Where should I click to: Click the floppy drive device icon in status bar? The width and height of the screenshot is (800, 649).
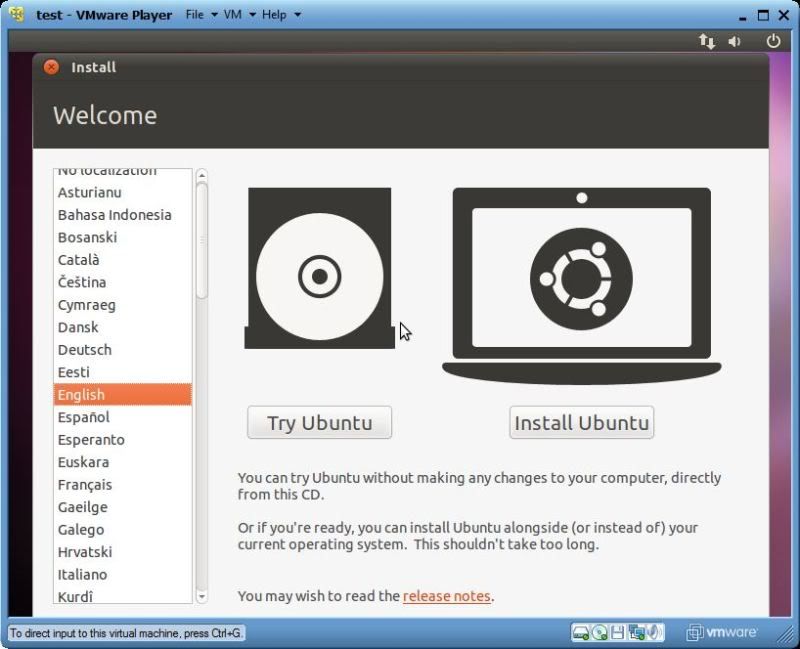click(617, 633)
